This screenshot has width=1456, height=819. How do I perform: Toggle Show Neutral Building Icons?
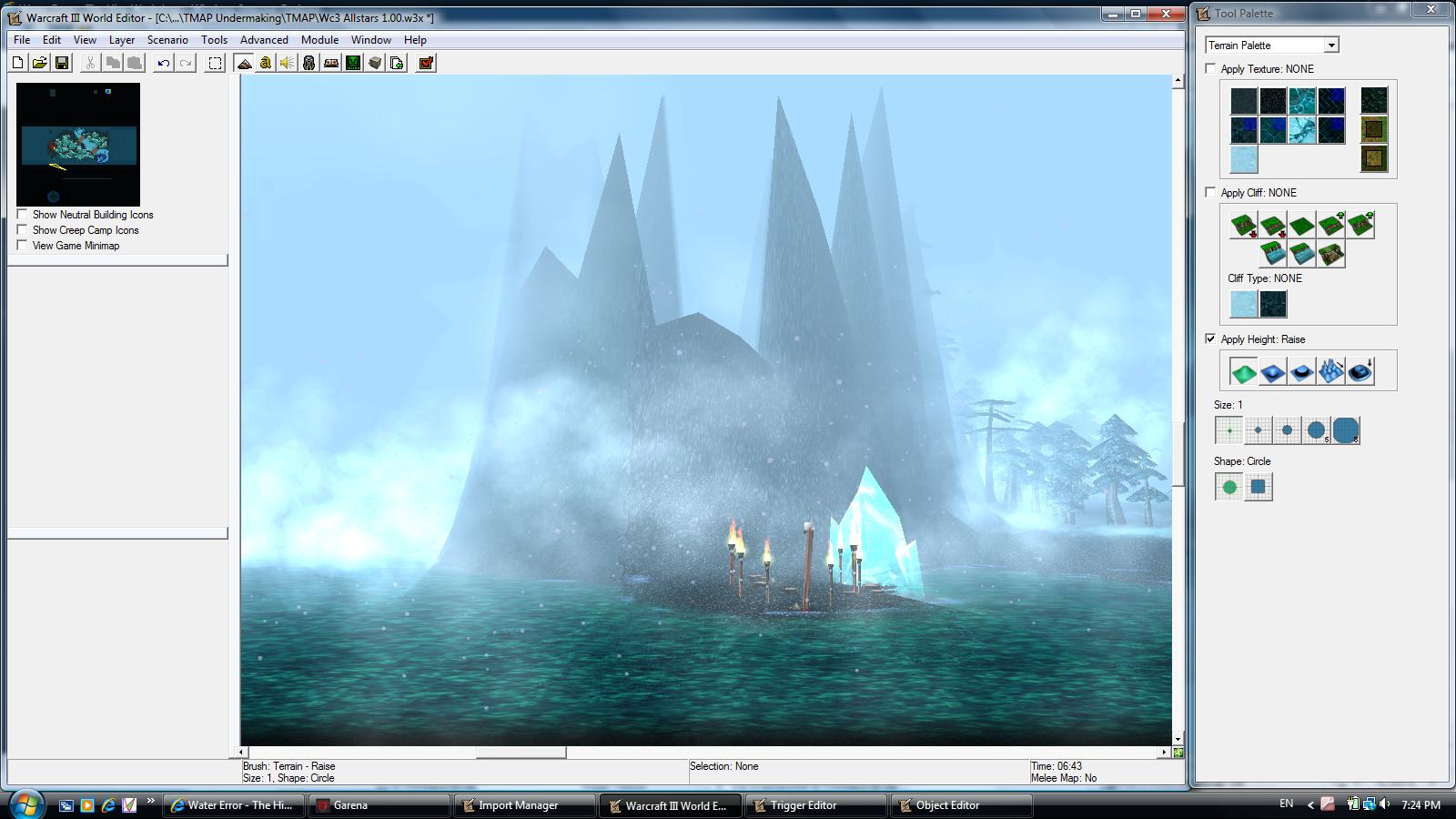pos(22,214)
